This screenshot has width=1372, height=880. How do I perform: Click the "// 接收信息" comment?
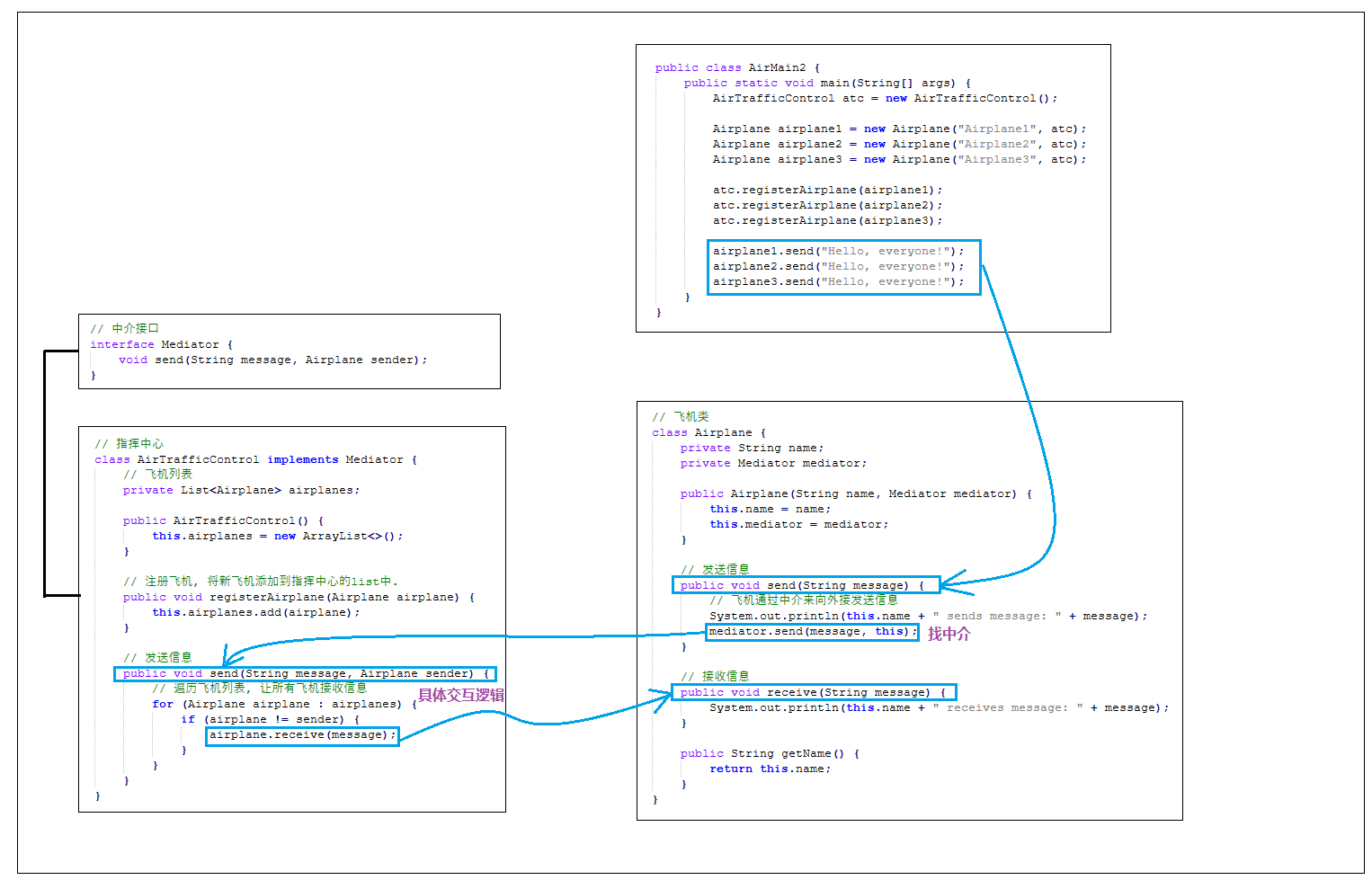point(715,677)
